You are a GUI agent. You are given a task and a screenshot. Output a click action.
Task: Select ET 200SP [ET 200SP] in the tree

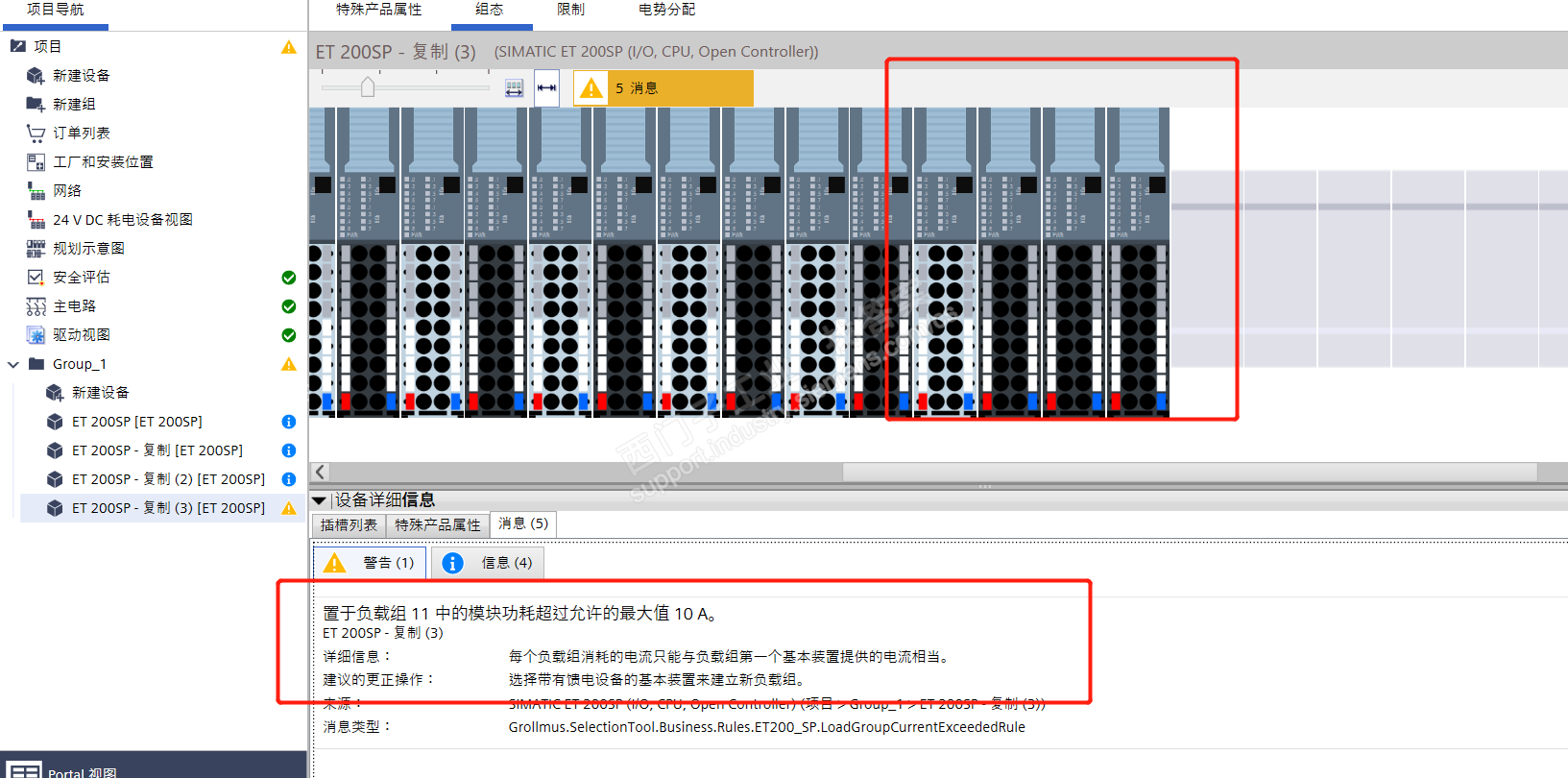click(x=137, y=422)
